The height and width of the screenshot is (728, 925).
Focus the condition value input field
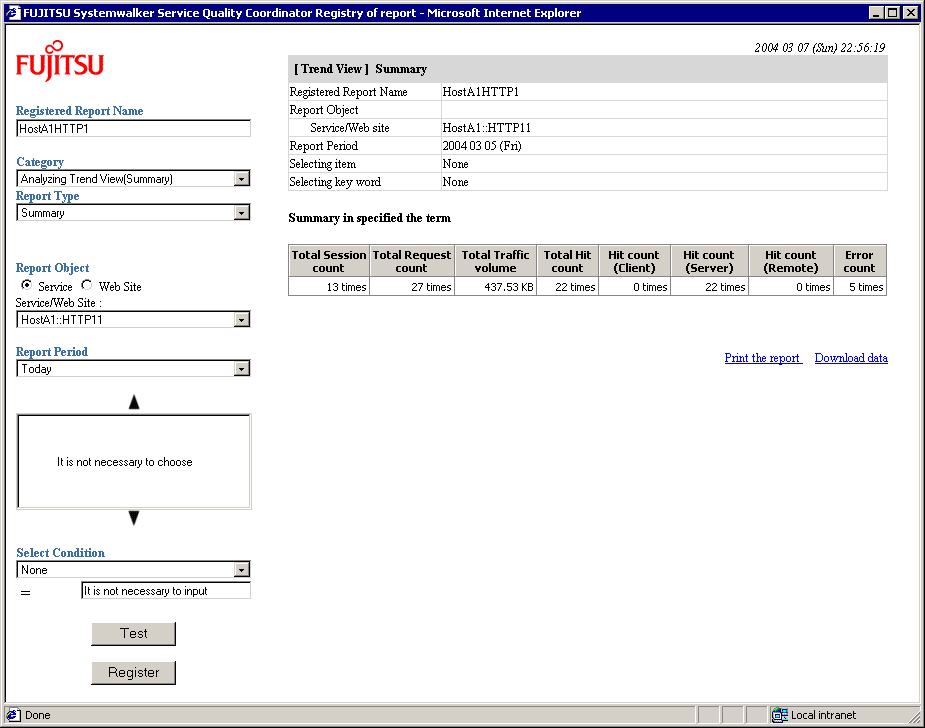point(166,591)
